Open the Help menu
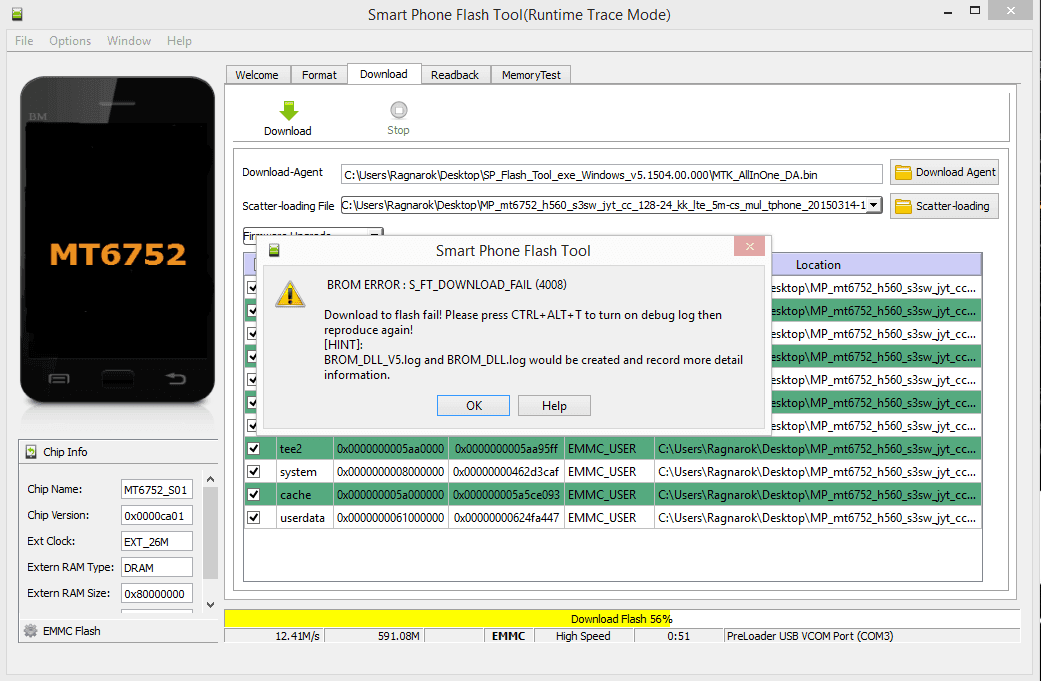Screen dimensions: 1041x681 tap(179, 40)
